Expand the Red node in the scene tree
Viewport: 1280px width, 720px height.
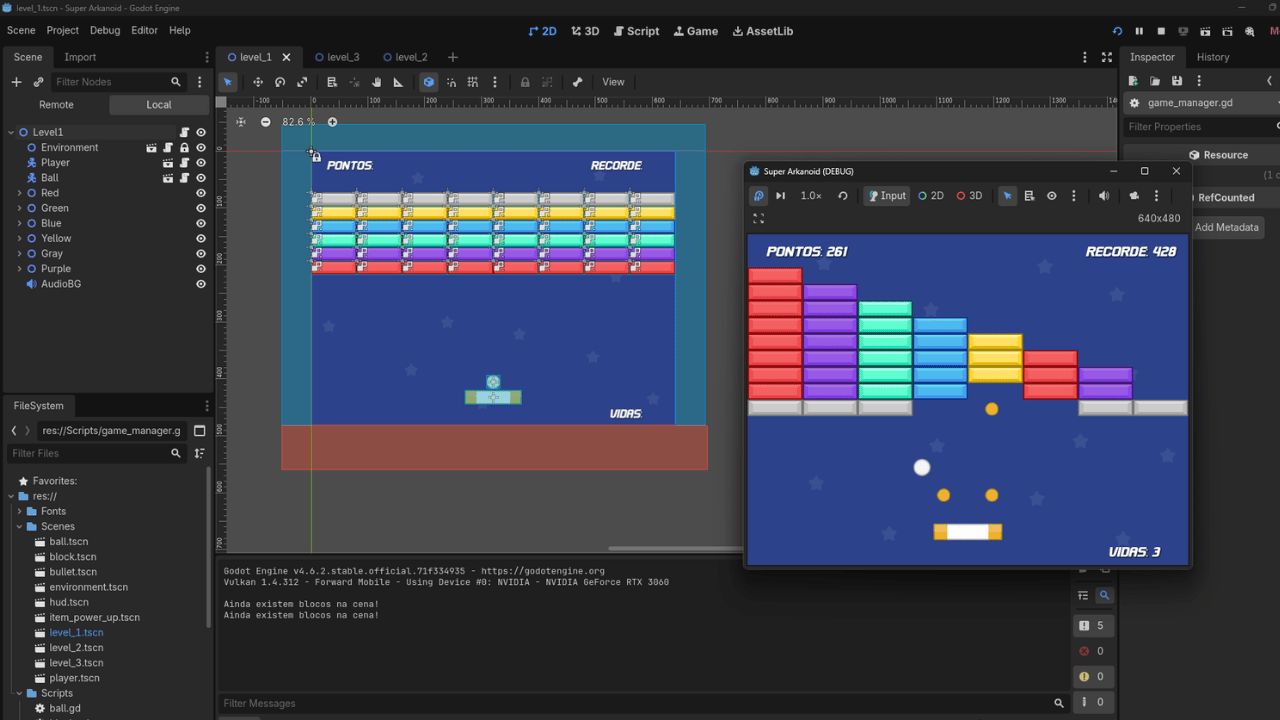(x=19, y=193)
